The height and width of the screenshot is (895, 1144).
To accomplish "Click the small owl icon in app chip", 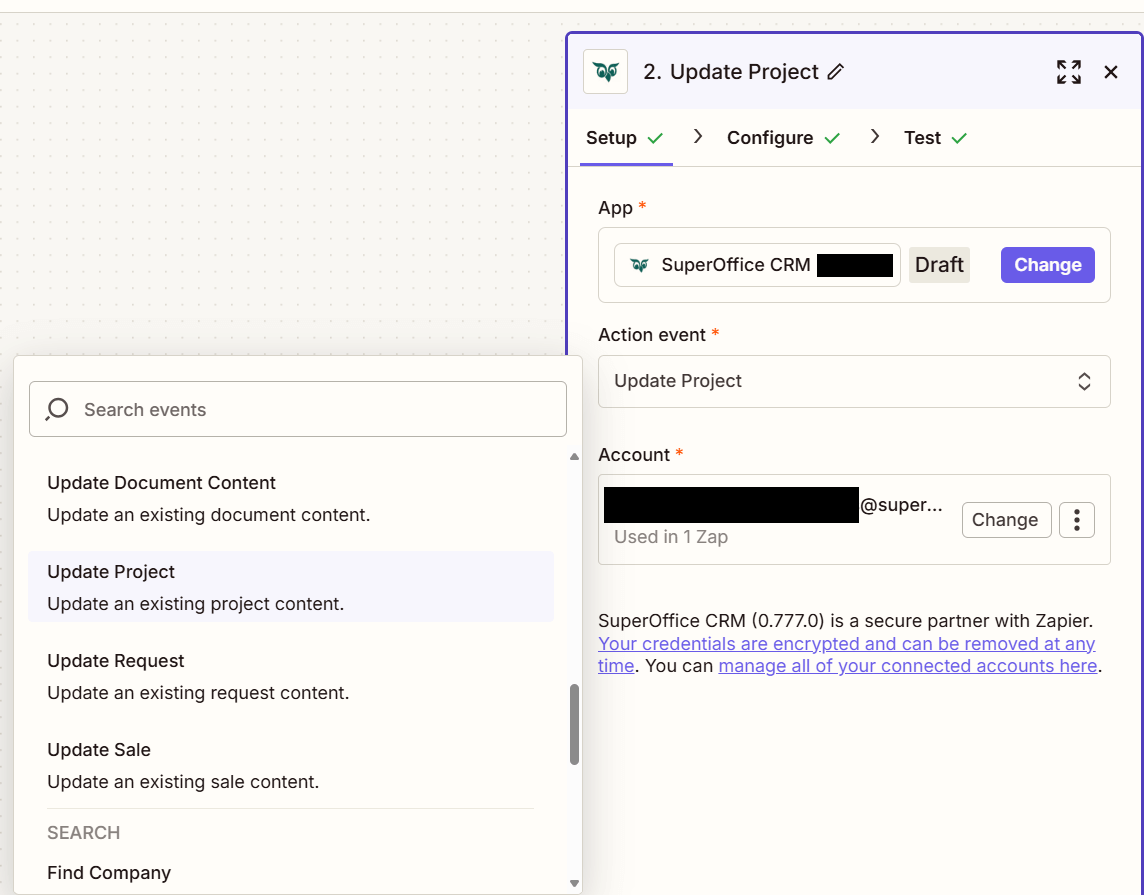I will click(639, 265).
